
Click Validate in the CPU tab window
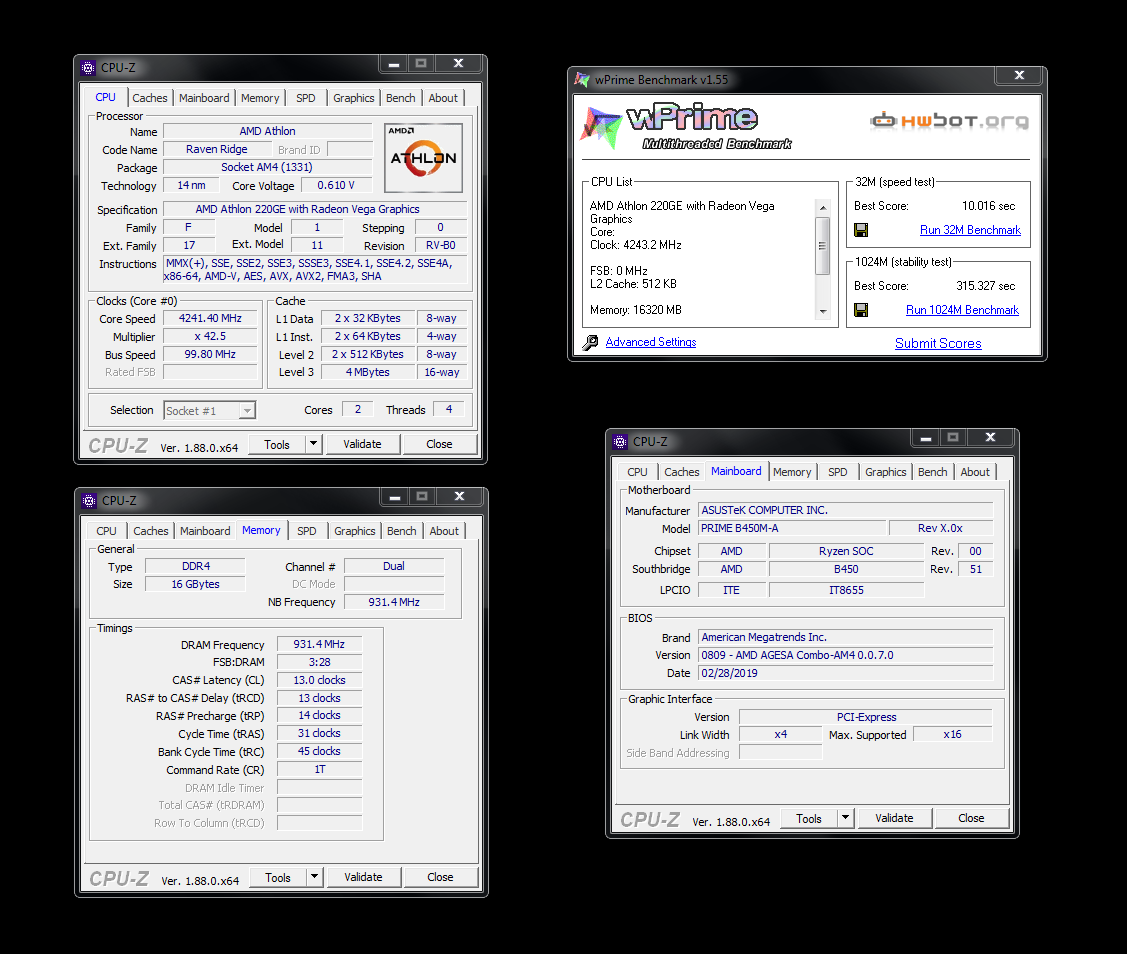click(x=362, y=444)
